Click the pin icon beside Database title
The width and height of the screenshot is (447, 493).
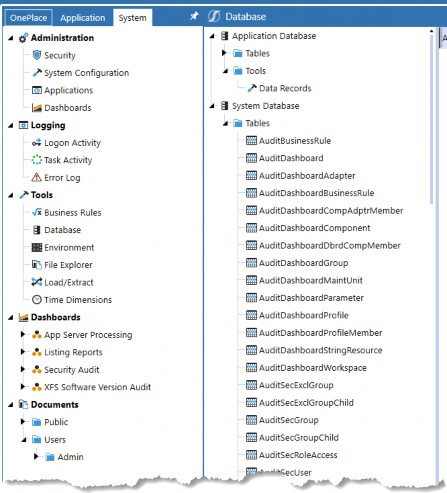[x=194, y=16]
